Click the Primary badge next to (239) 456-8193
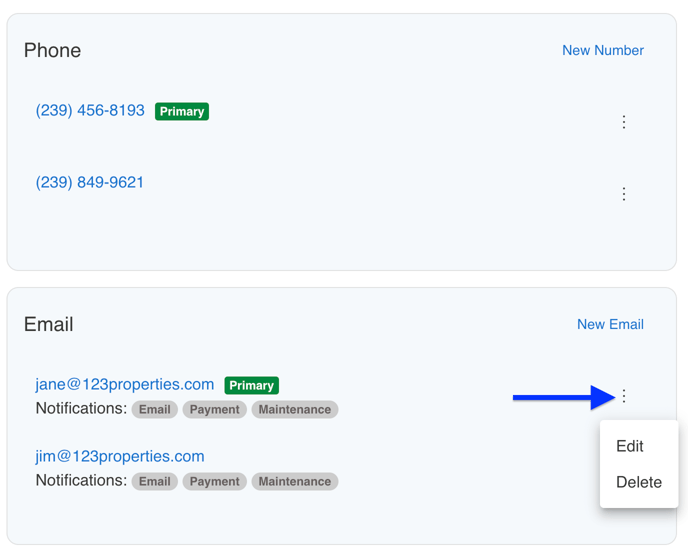Image resolution: width=688 pixels, height=554 pixels. pos(182,112)
